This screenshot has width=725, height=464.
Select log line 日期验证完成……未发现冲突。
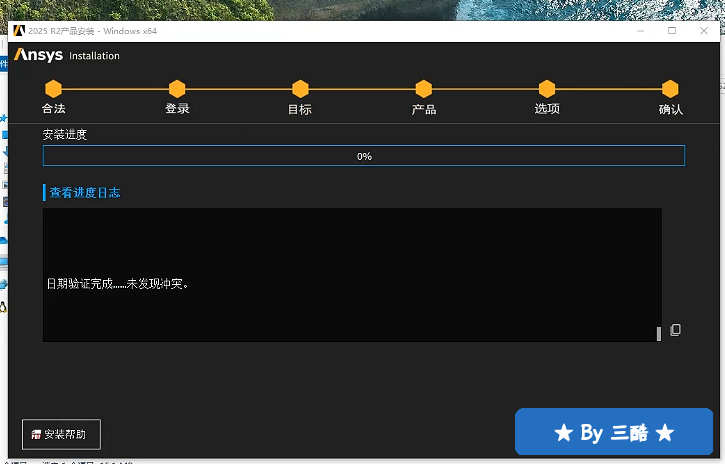click(118, 284)
